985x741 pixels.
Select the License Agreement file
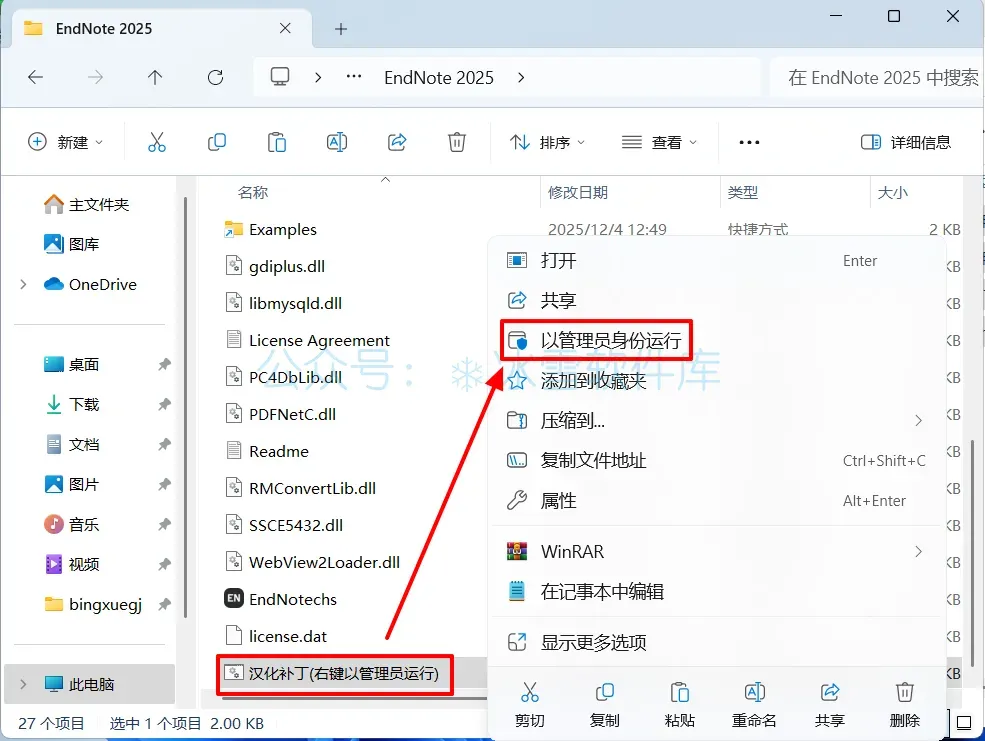[307, 340]
